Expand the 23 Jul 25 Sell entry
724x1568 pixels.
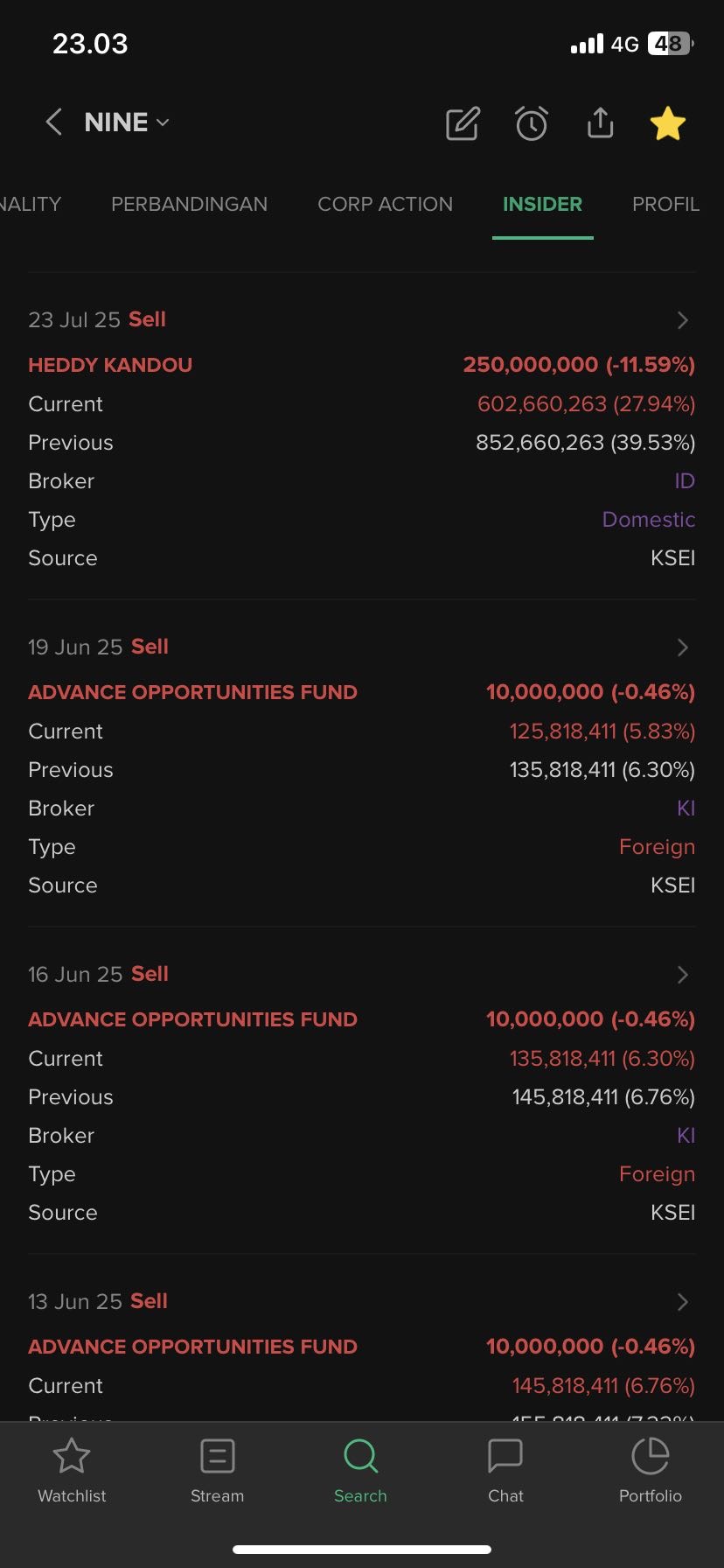click(683, 320)
